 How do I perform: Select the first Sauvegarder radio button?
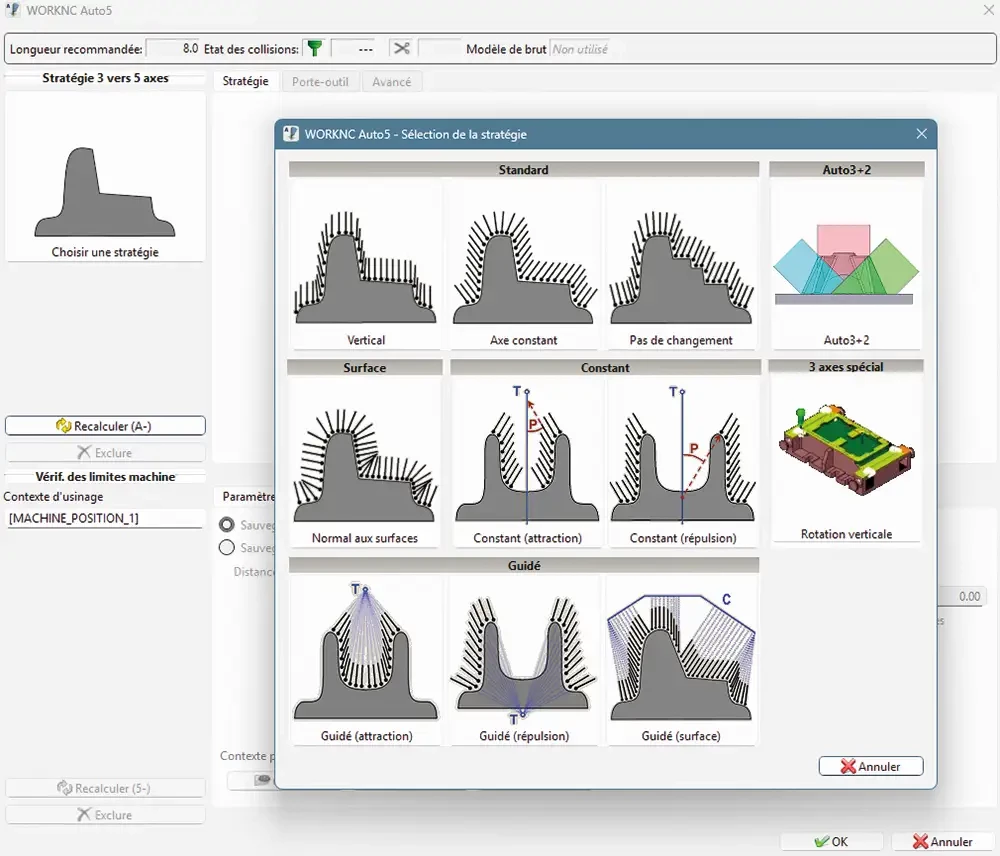(227, 524)
